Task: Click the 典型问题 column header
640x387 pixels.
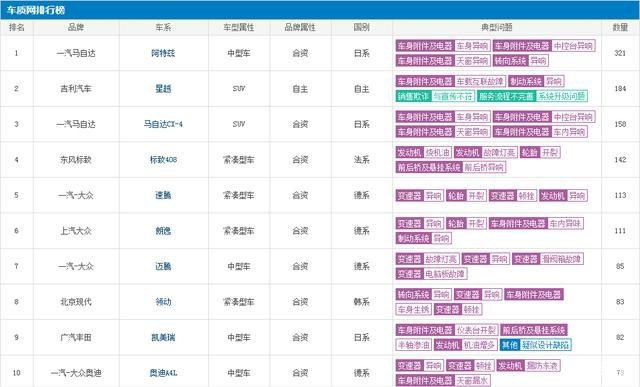Action: (497, 27)
